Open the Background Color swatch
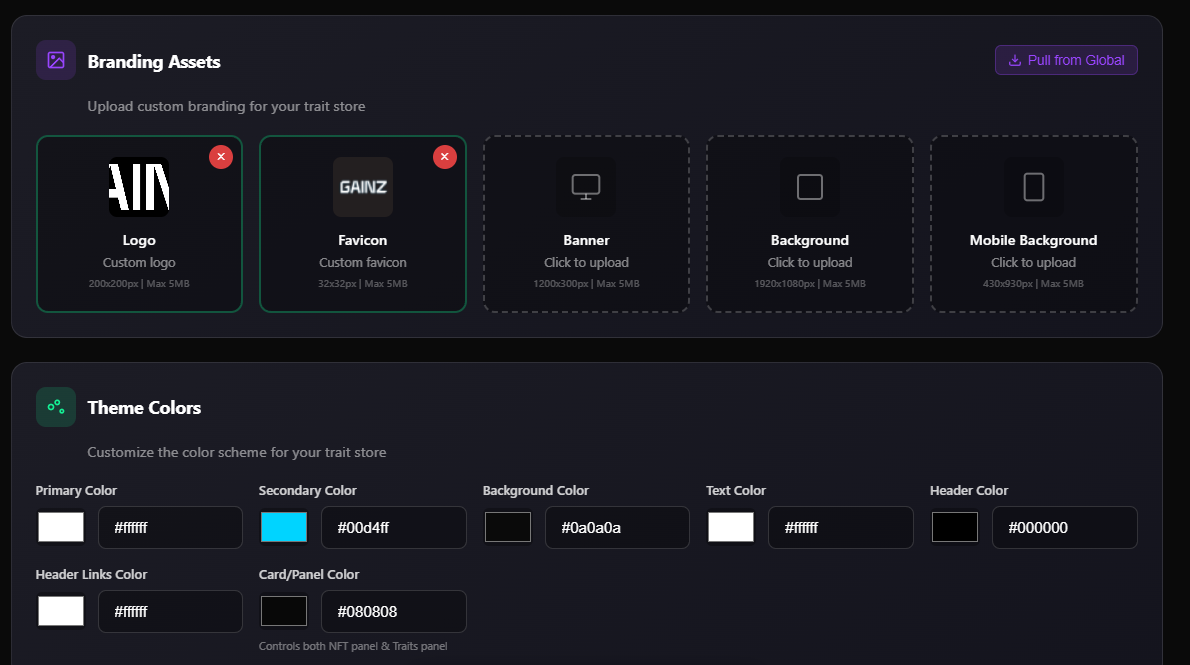 click(x=508, y=527)
